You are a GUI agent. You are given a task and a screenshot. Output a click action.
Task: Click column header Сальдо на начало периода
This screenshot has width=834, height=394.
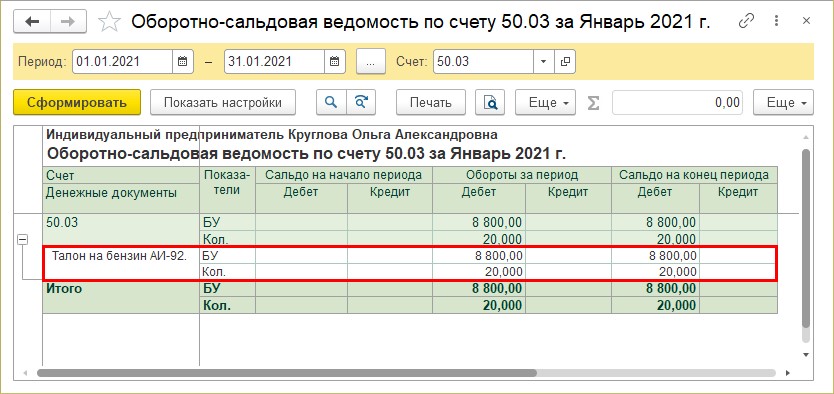point(344,175)
